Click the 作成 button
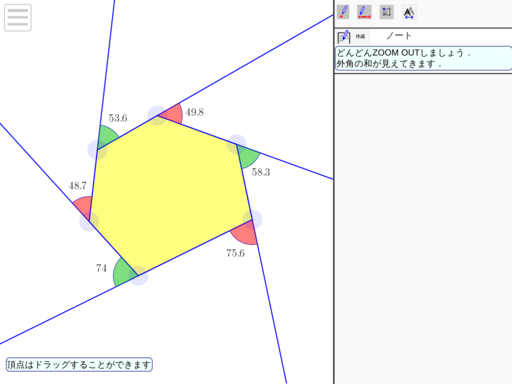The height and width of the screenshot is (384, 512). click(360, 36)
